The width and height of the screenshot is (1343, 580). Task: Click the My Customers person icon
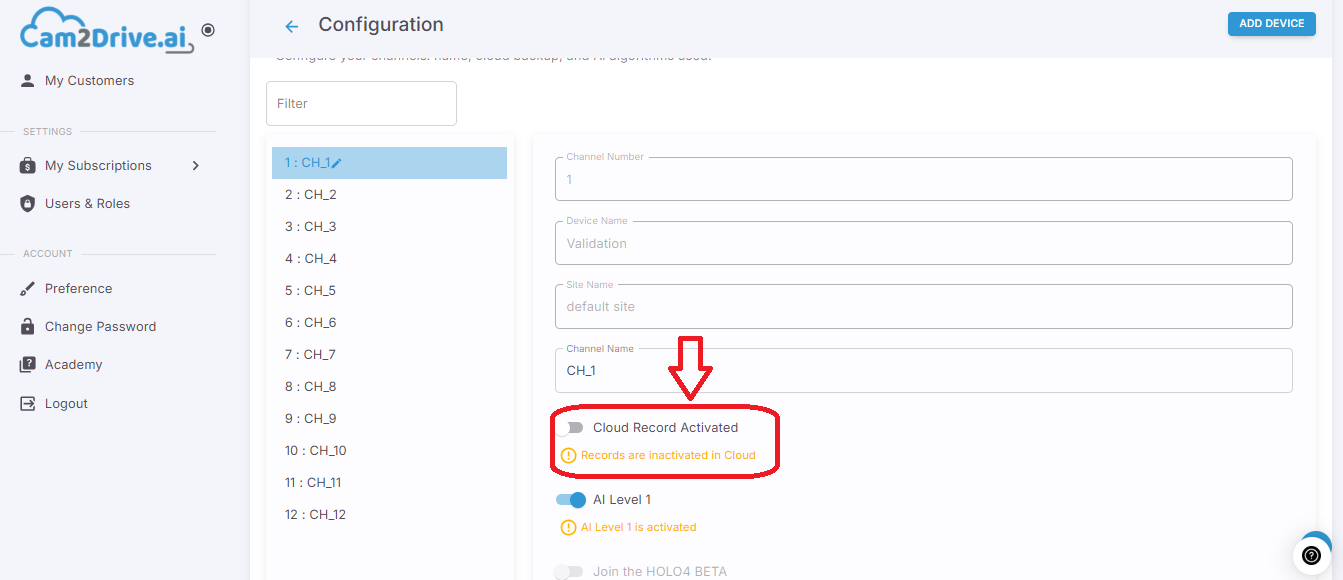point(28,80)
